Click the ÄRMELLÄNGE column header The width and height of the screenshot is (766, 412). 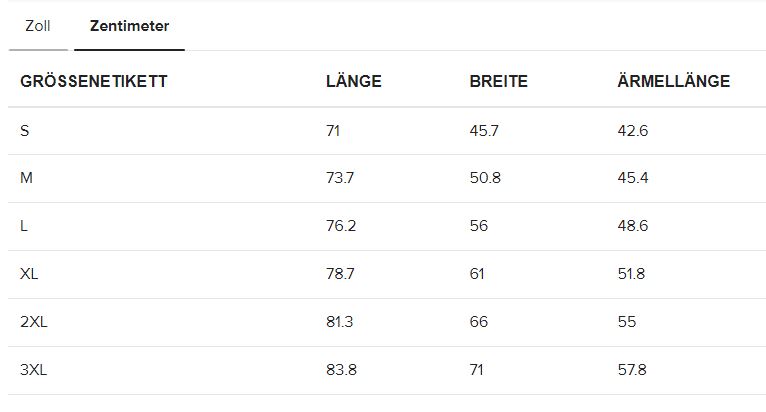(x=673, y=82)
